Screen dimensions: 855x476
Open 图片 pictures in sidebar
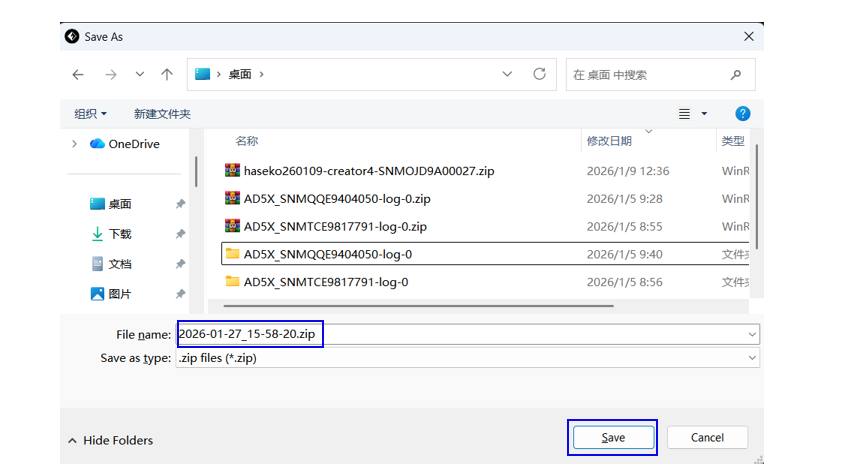[x=120, y=294]
